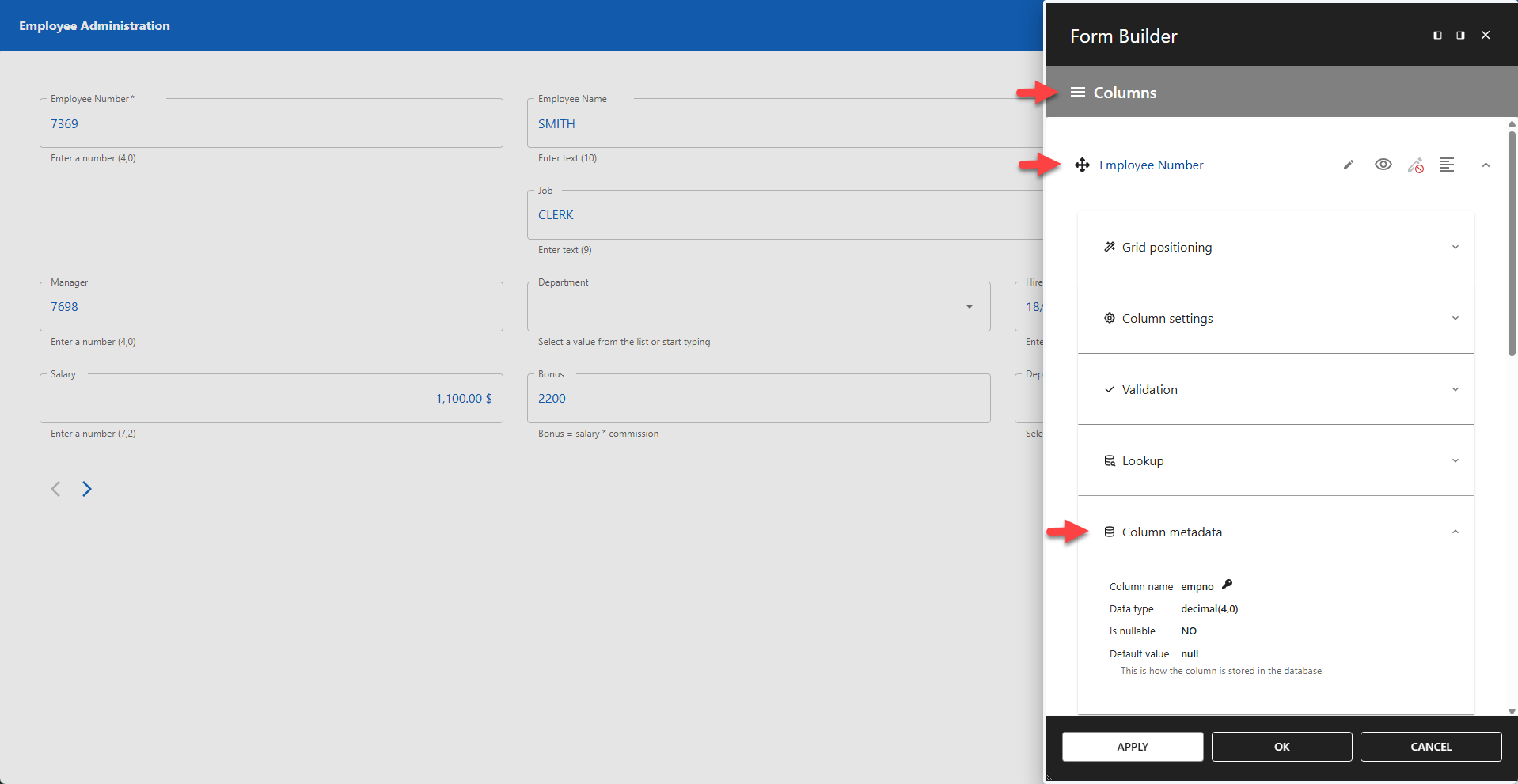Viewport: 1518px width, 784px height.
Task: Click the edit pencil for Employee Number
Action: (1349, 165)
